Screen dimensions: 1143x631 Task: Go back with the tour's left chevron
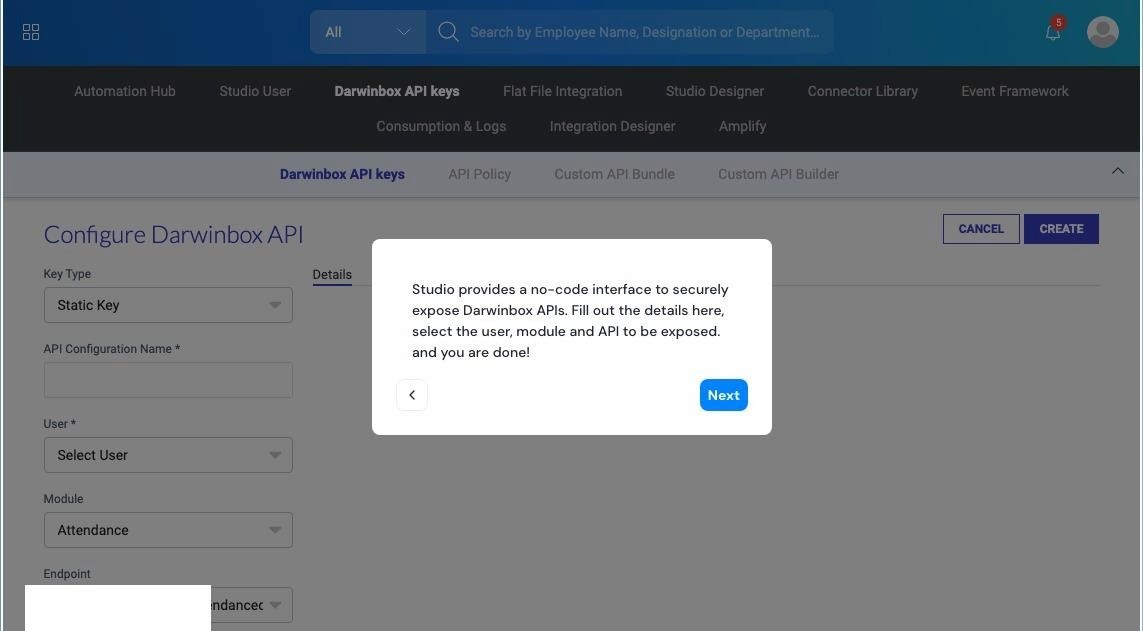[412, 395]
